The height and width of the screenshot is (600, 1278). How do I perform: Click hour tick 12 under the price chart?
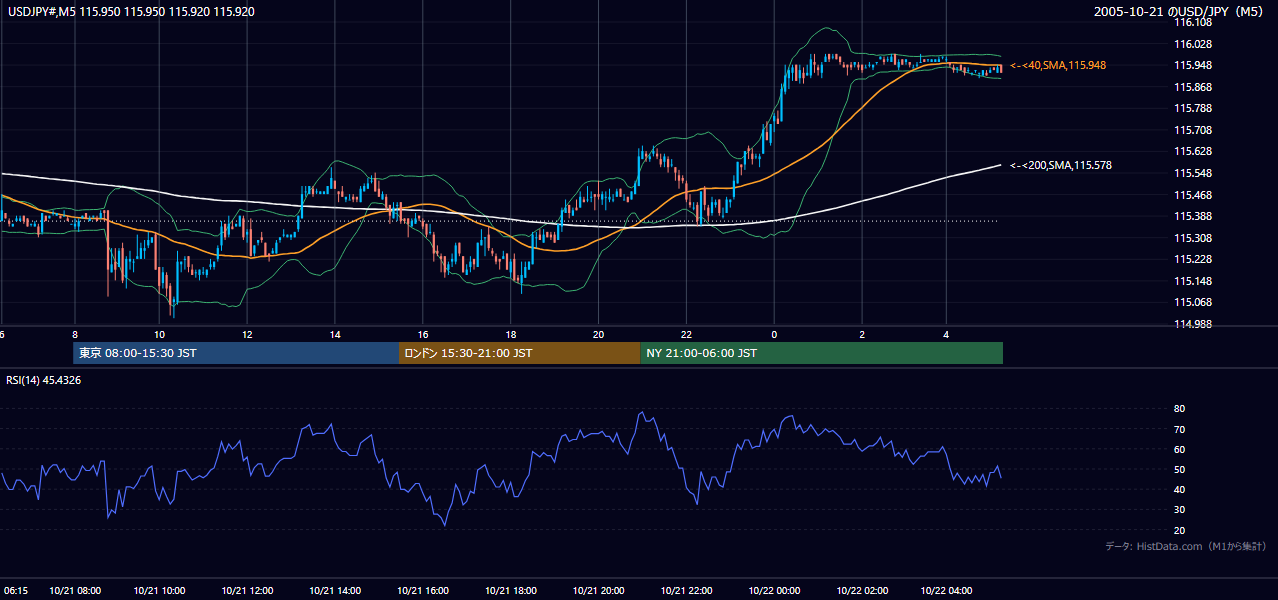click(248, 334)
